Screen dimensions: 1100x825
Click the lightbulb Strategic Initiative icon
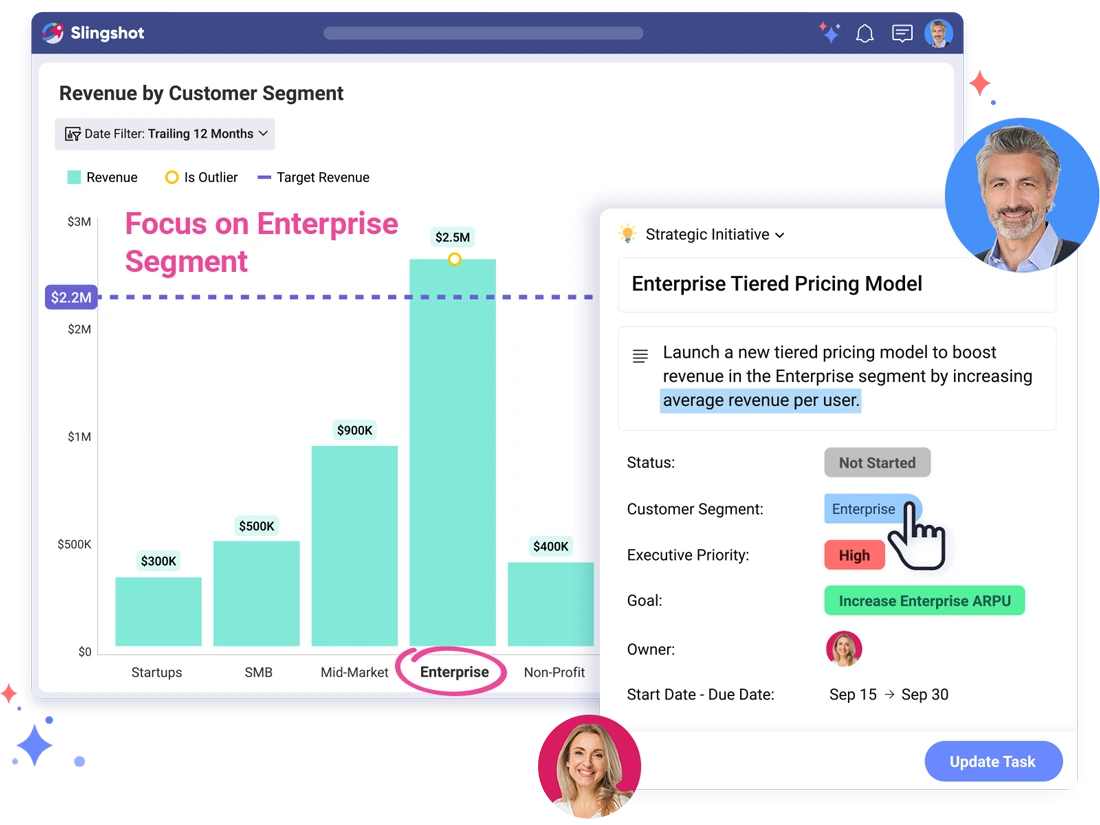627,234
